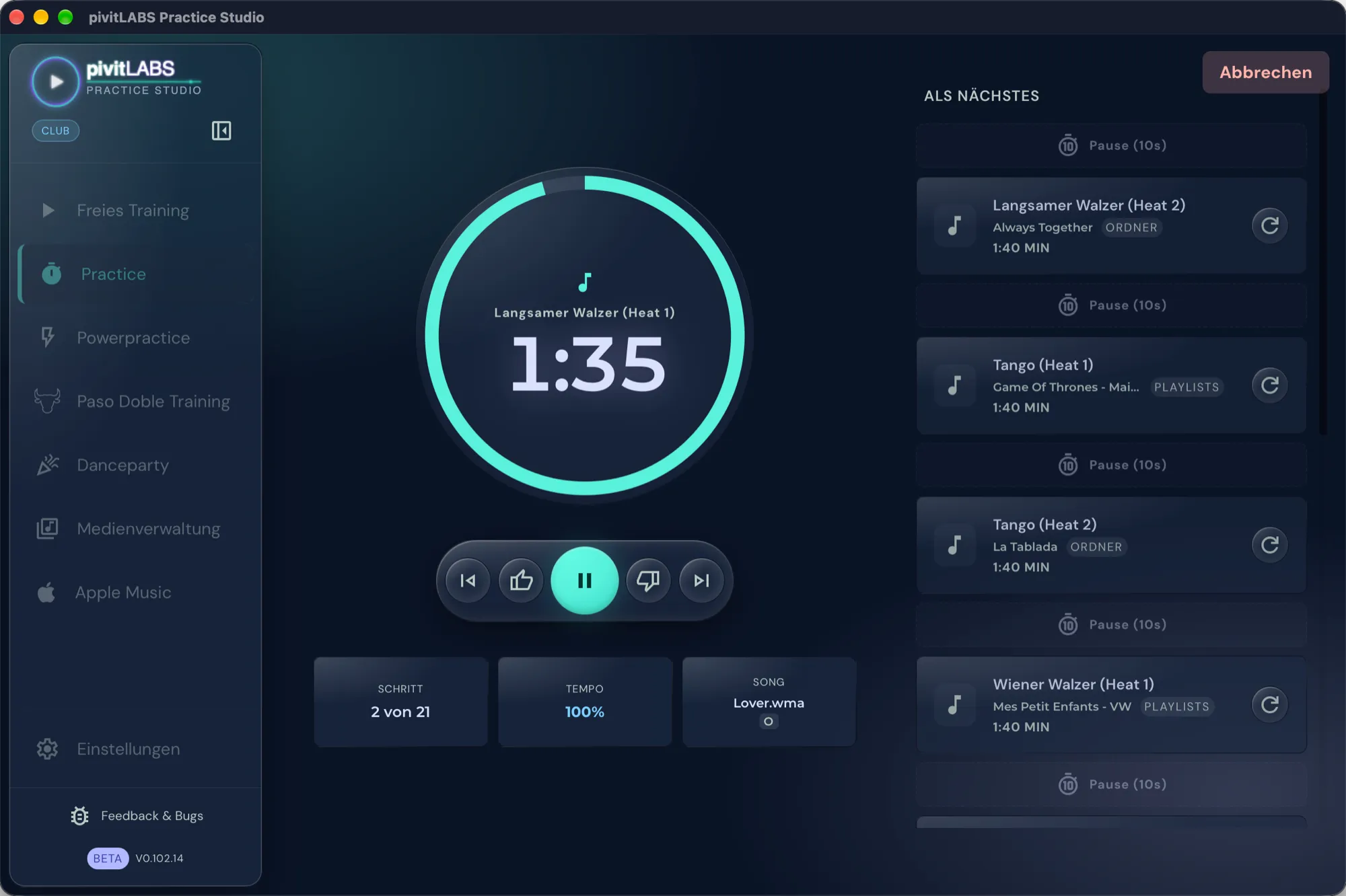Click the ORDNER tag on Always Together
The image size is (1346, 896).
(1131, 228)
